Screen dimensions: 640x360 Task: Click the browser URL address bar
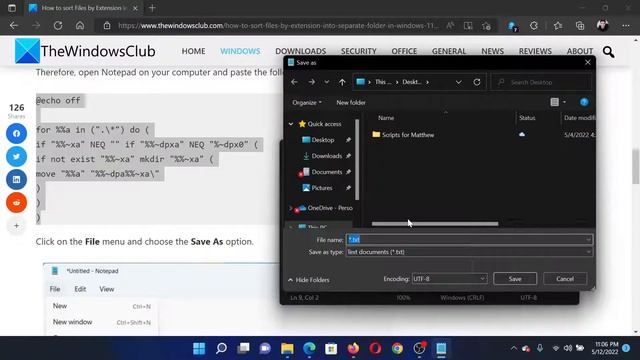tap(278, 26)
